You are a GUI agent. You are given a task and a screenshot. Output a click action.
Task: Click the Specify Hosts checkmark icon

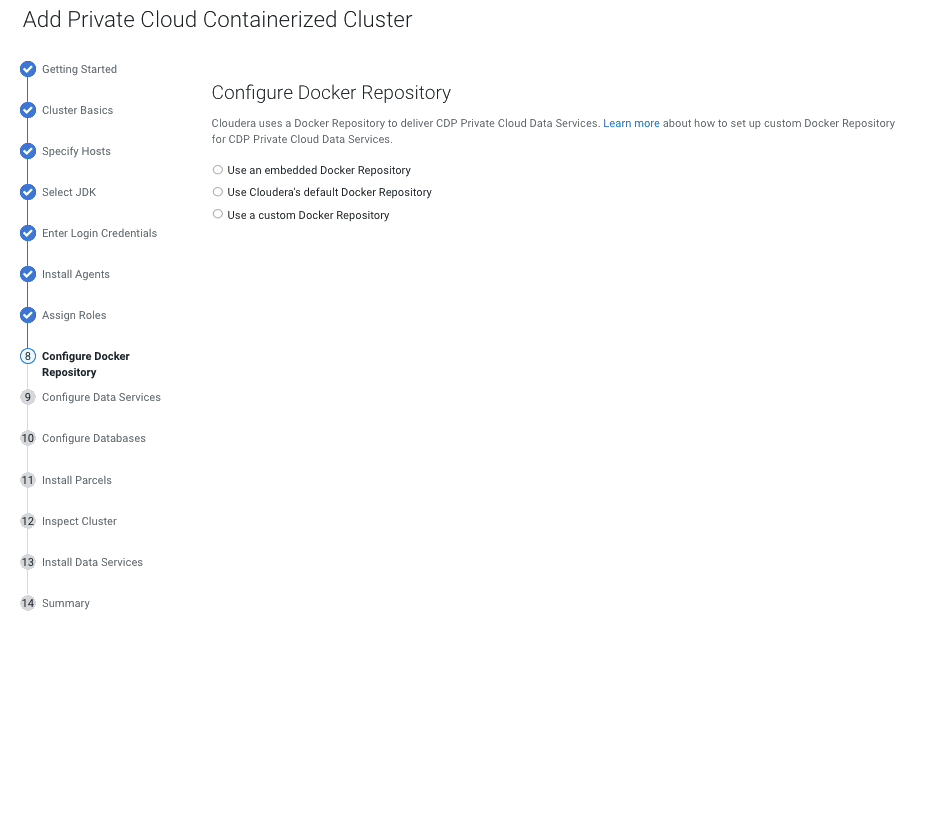[28, 152]
